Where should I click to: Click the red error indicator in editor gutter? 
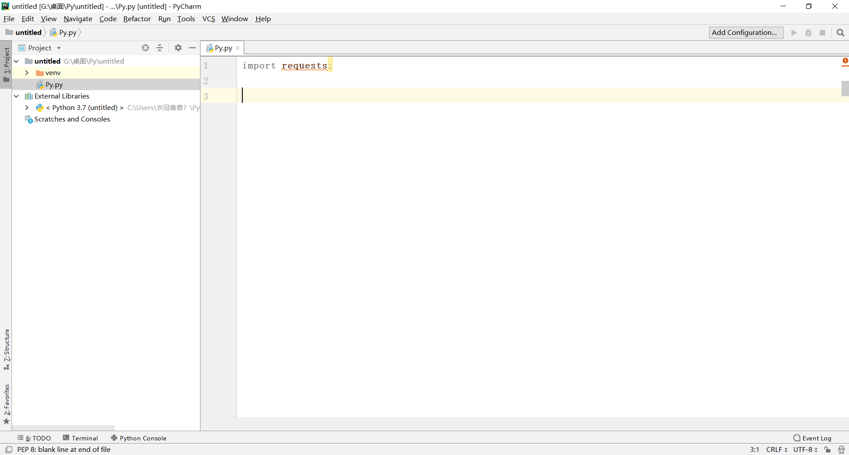point(844,61)
